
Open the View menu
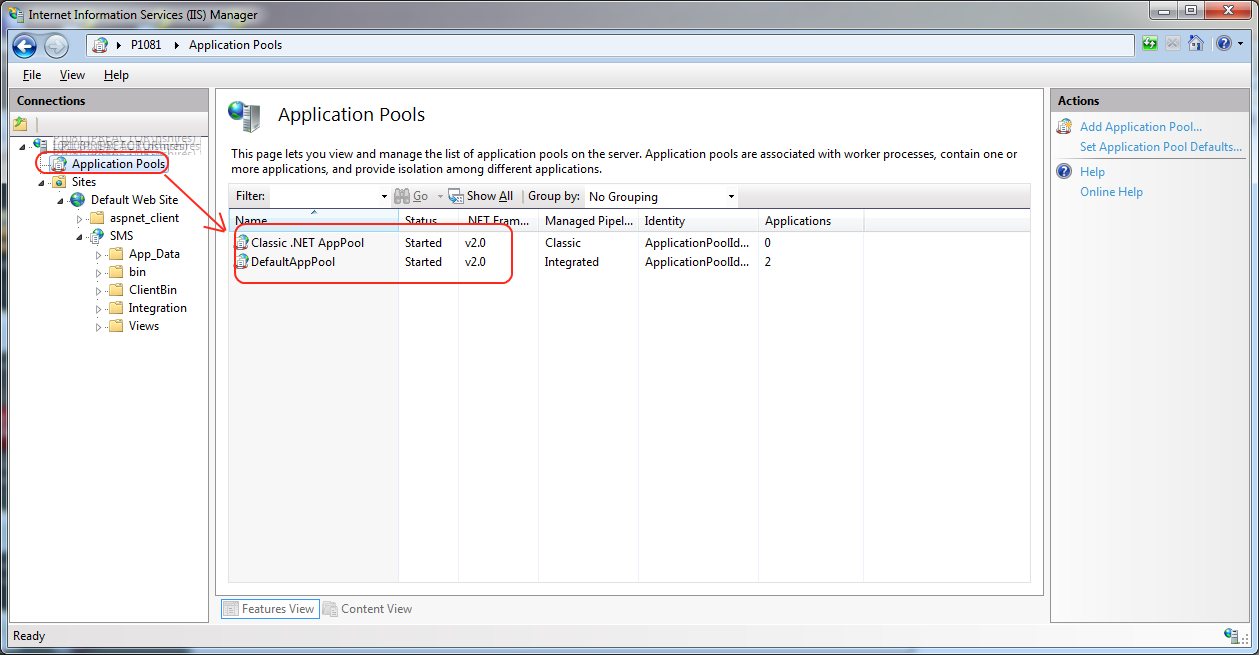tap(72, 75)
